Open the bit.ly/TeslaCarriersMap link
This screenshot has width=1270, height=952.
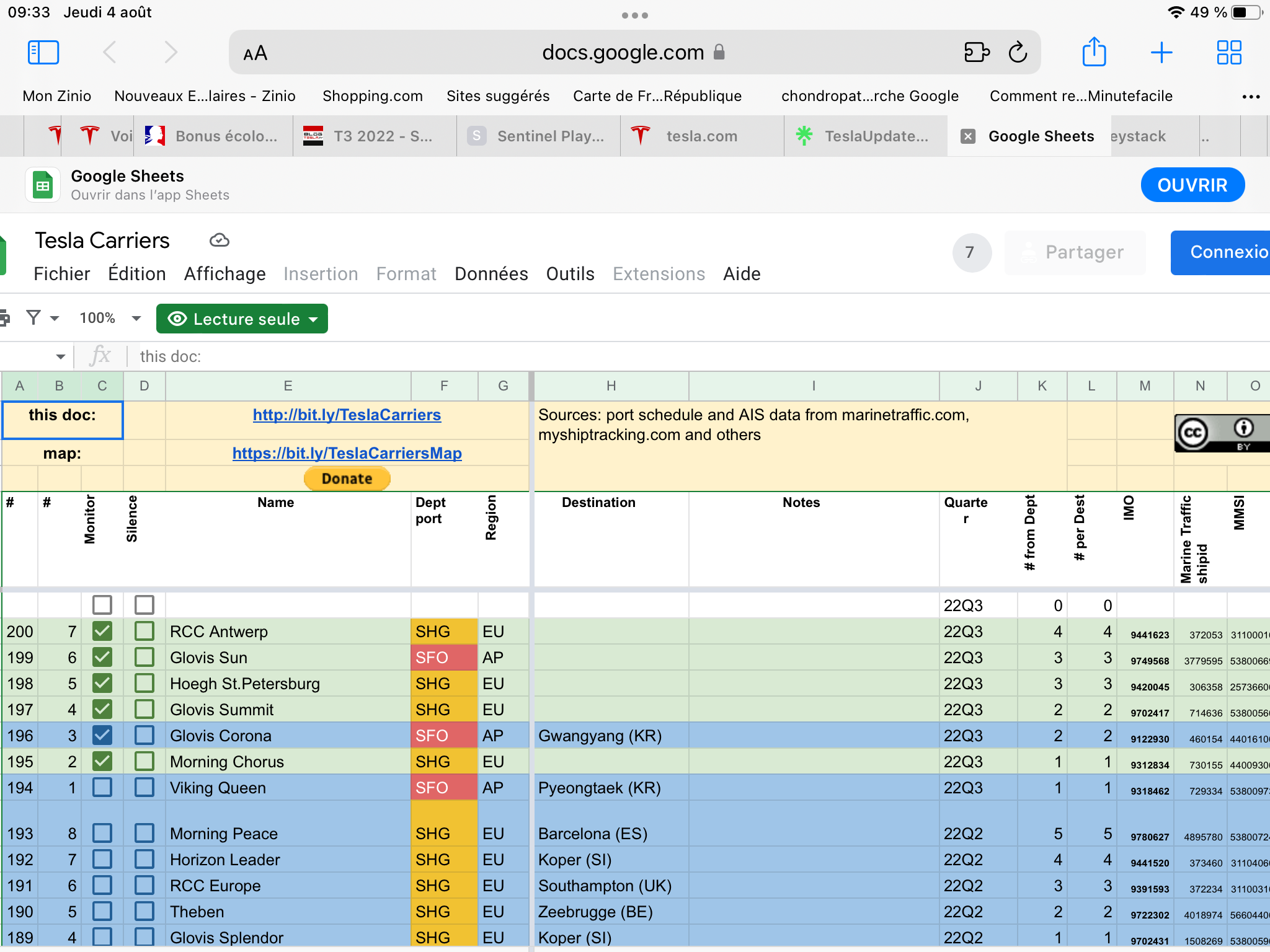pos(347,453)
